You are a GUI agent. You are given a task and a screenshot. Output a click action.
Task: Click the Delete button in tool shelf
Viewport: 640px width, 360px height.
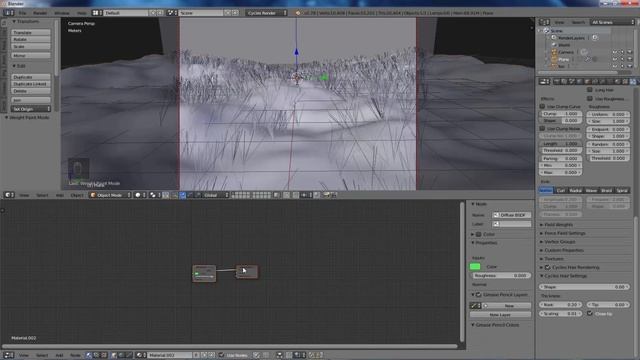(x=31, y=91)
